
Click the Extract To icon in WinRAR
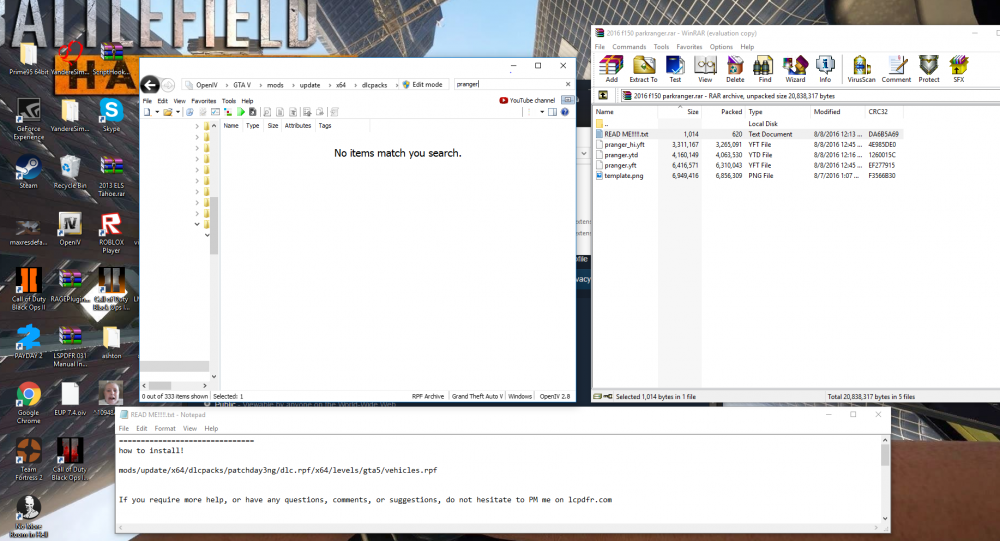point(643,69)
